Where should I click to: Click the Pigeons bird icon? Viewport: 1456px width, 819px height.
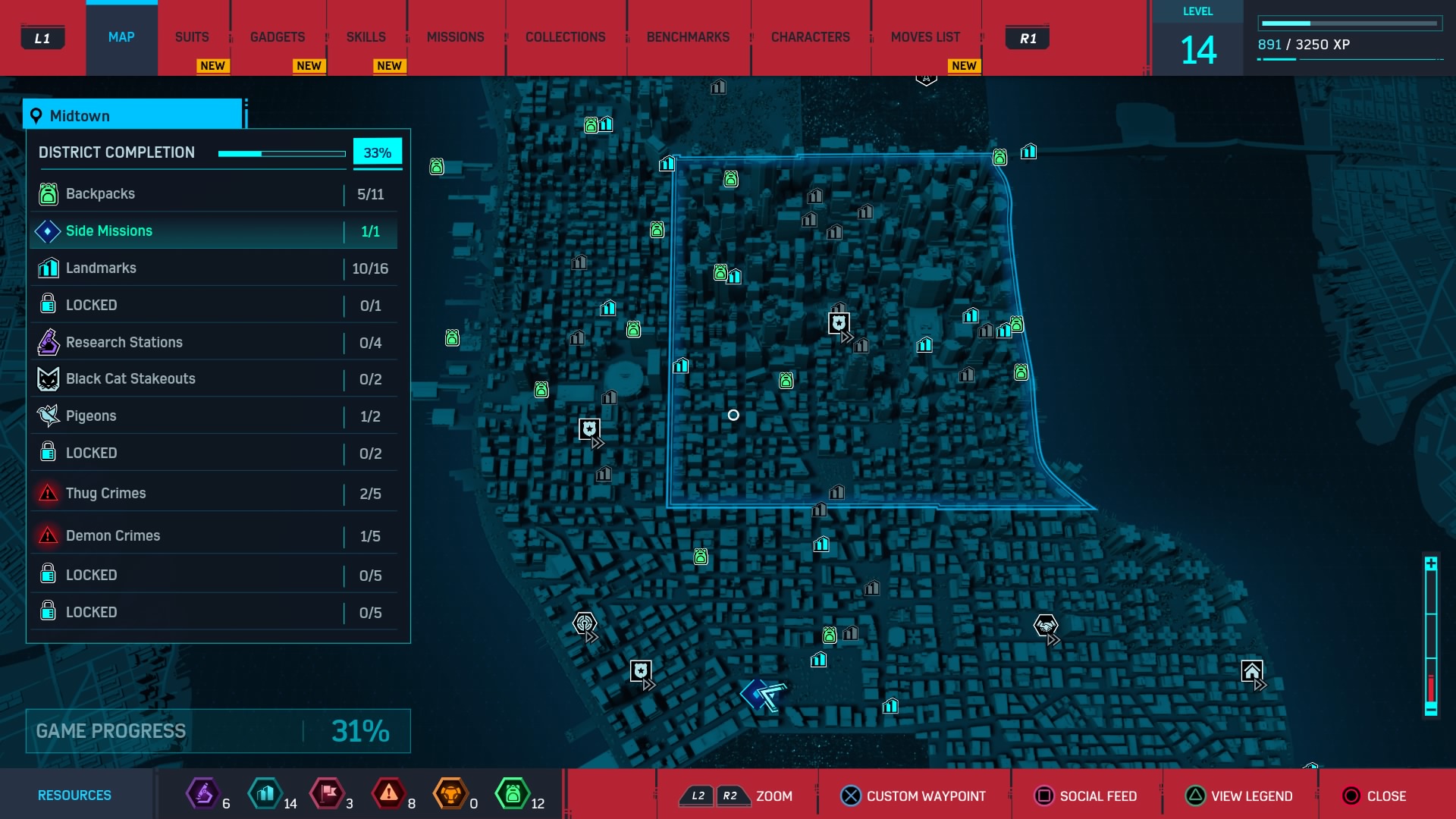pos(48,416)
